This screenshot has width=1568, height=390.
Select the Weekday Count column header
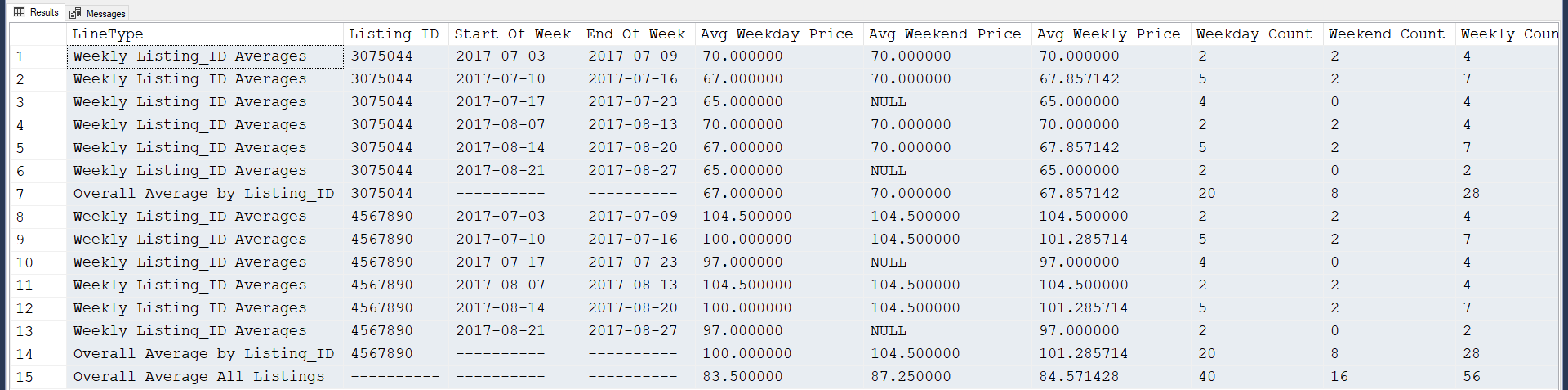tap(1254, 34)
